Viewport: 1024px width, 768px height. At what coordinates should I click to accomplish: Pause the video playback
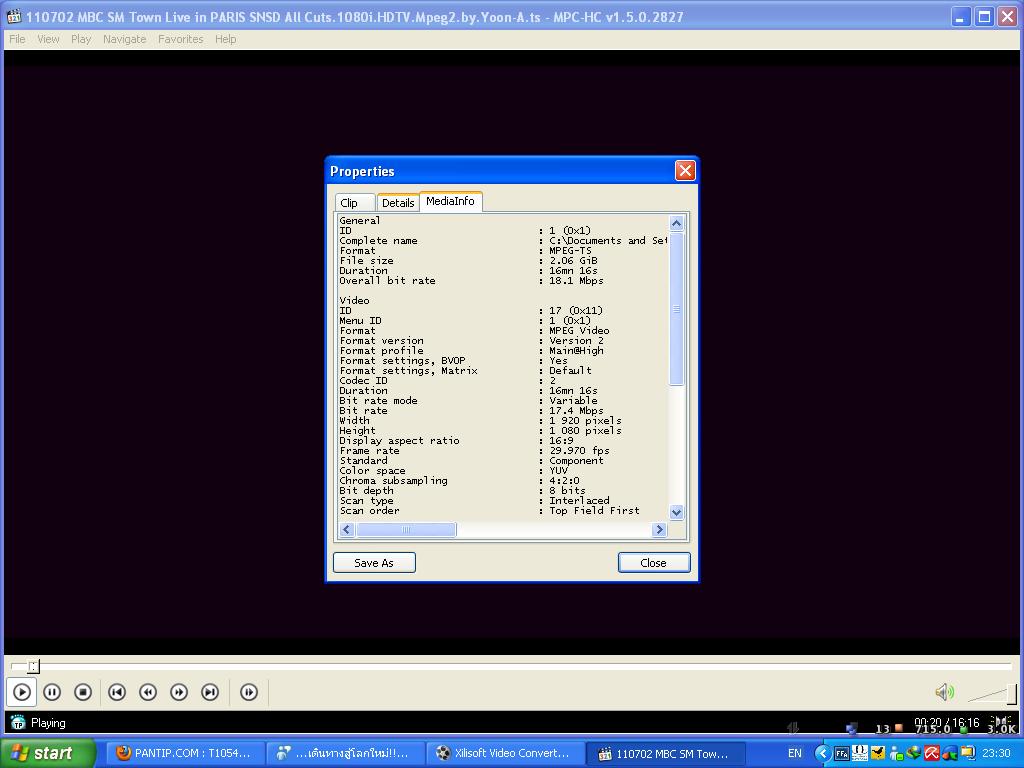point(52,692)
